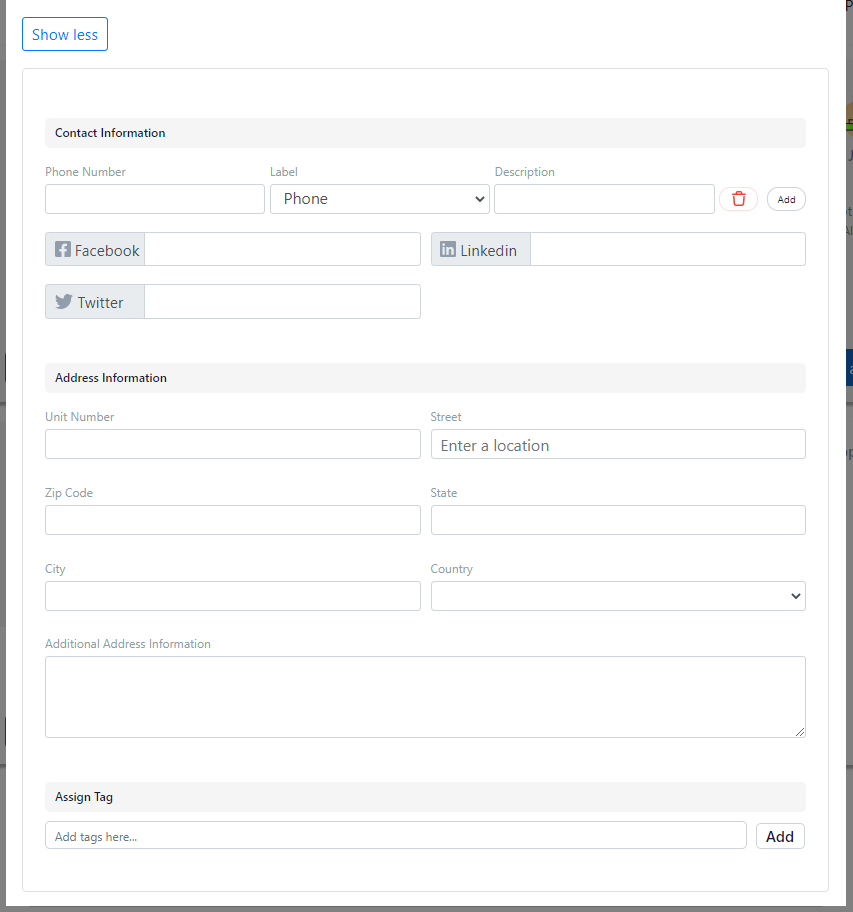Click the Linkedin logo icon
This screenshot has width=853, height=912.
[448, 250]
